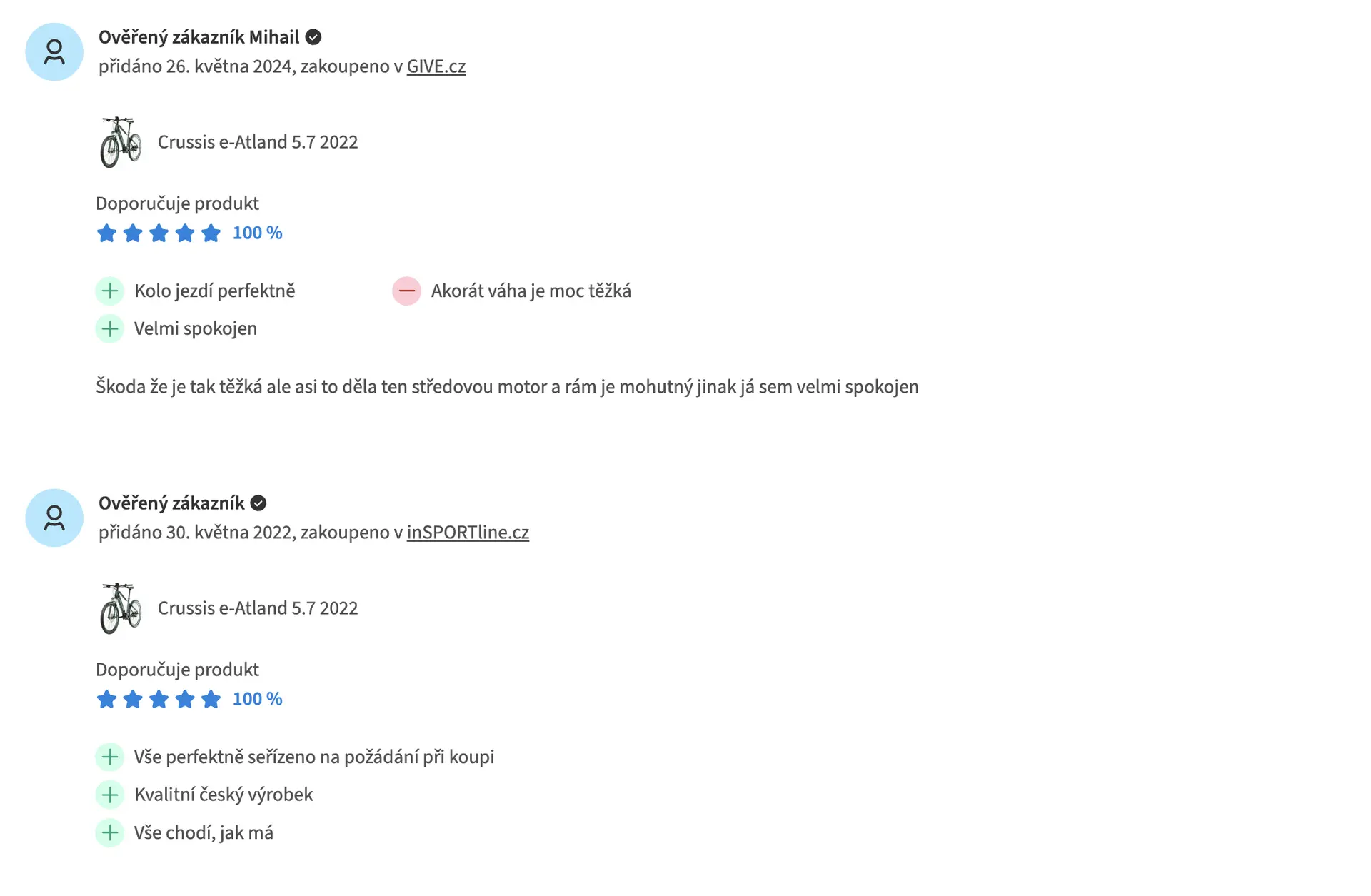Click the plus icon beside 'Velmi spokojen'
The width and height of the screenshot is (1371, 896).
tap(110, 329)
